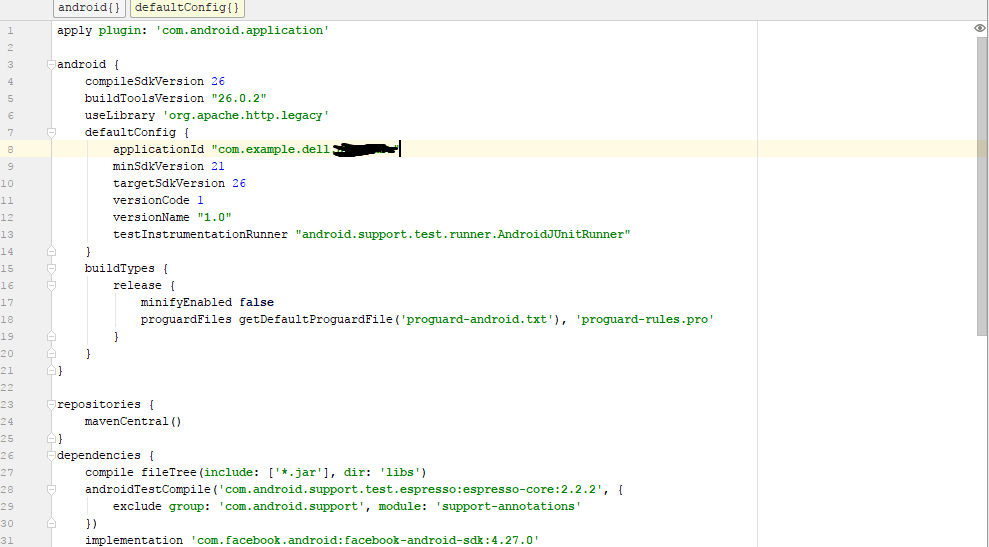The height and width of the screenshot is (547, 989).
Task: Click minSdkVersion value 21
Action: [218, 167]
